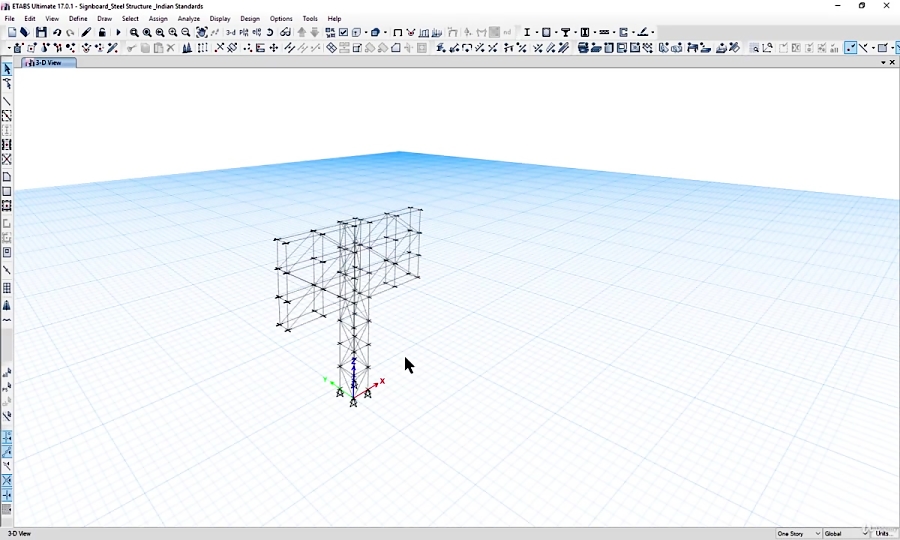This screenshot has height=540, width=900.
Task: Toggle Snap to Line Ends and Midpoints
Action: [7, 452]
